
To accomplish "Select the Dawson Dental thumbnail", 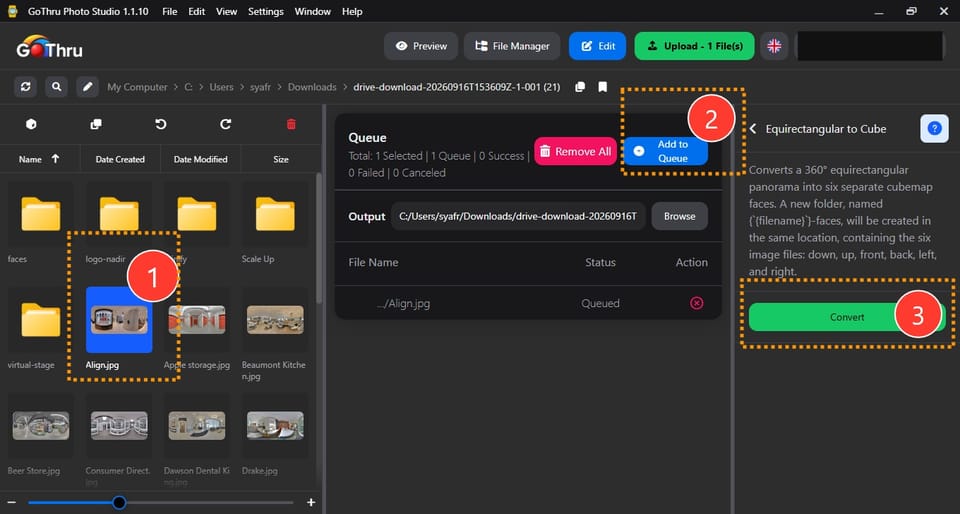I will (197, 426).
